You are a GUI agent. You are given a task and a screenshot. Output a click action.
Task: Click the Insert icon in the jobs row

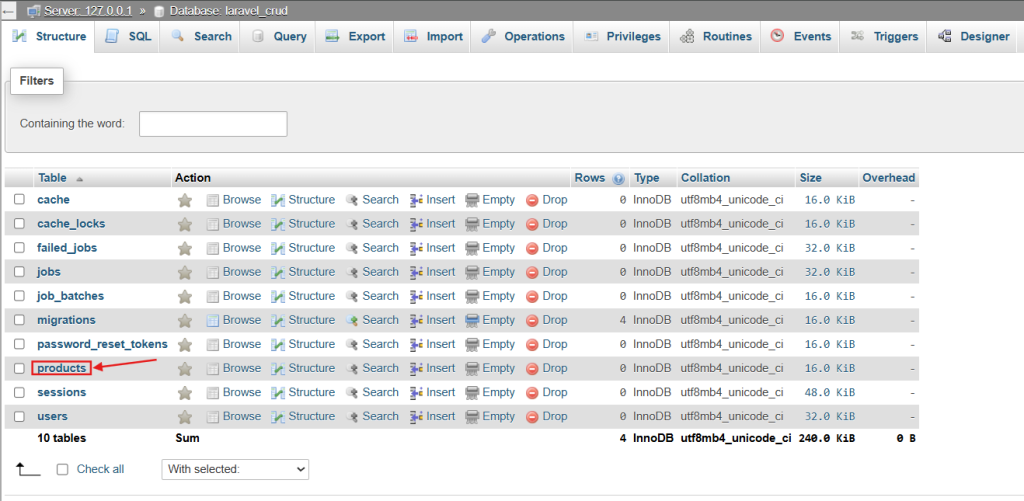click(x=417, y=272)
